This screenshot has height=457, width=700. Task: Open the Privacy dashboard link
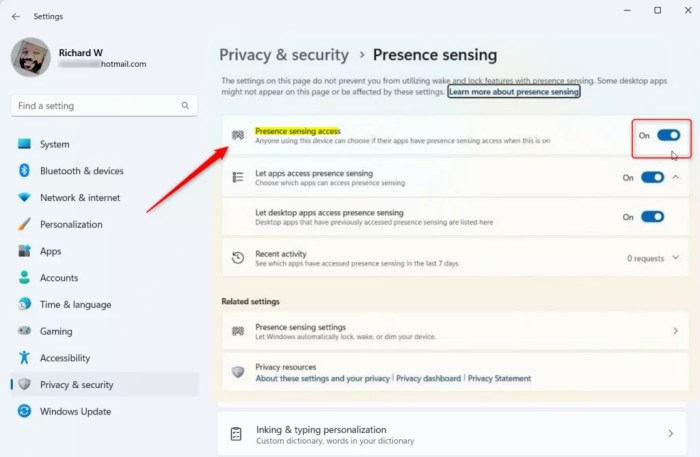(x=429, y=379)
